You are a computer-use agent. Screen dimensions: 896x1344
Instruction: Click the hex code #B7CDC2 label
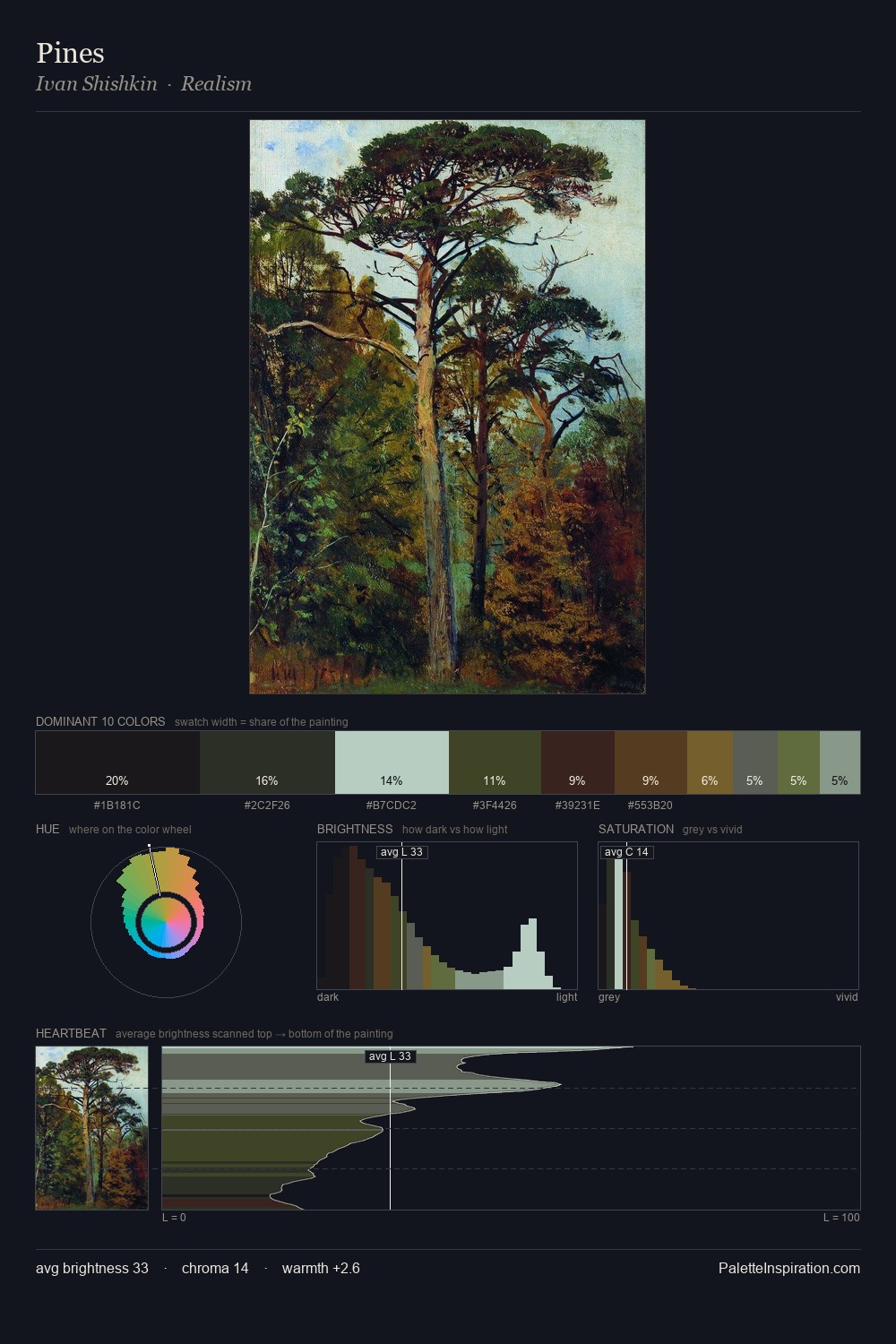pos(392,805)
